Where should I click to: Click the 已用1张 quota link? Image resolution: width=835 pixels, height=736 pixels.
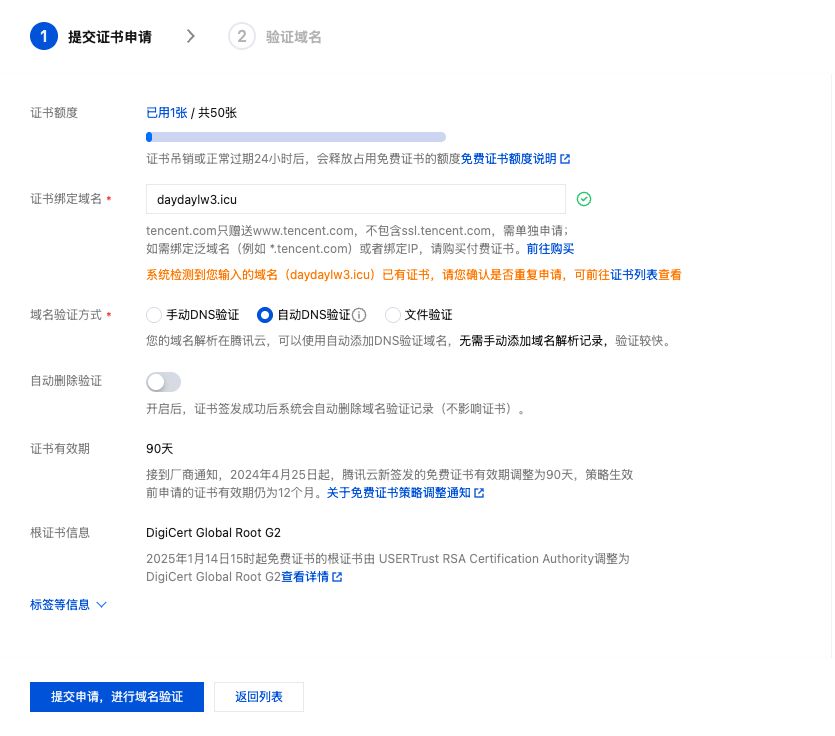[167, 113]
